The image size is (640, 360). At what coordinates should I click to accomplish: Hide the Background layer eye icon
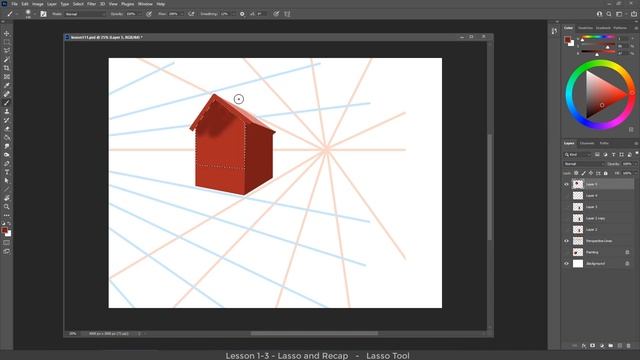[567, 264]
